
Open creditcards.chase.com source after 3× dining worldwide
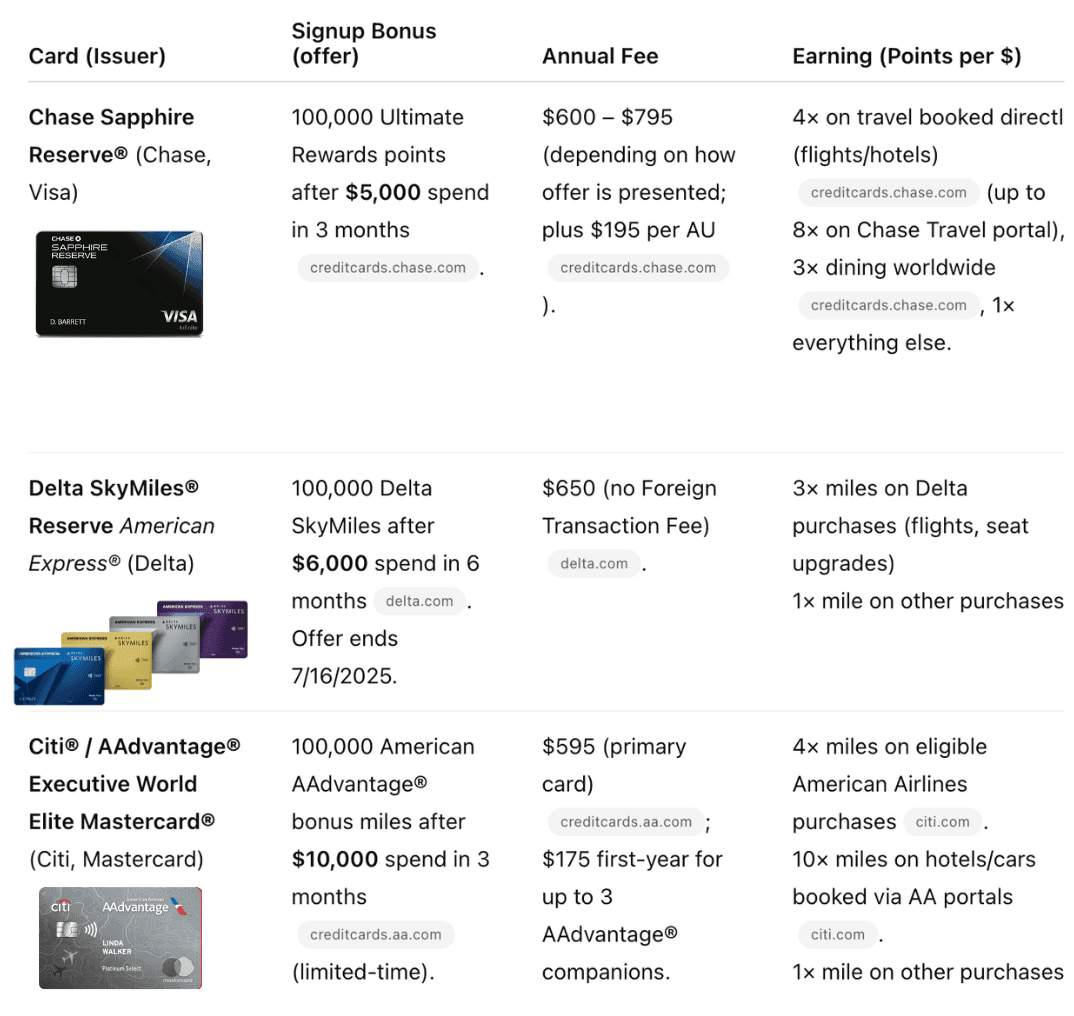coord(888,305)
